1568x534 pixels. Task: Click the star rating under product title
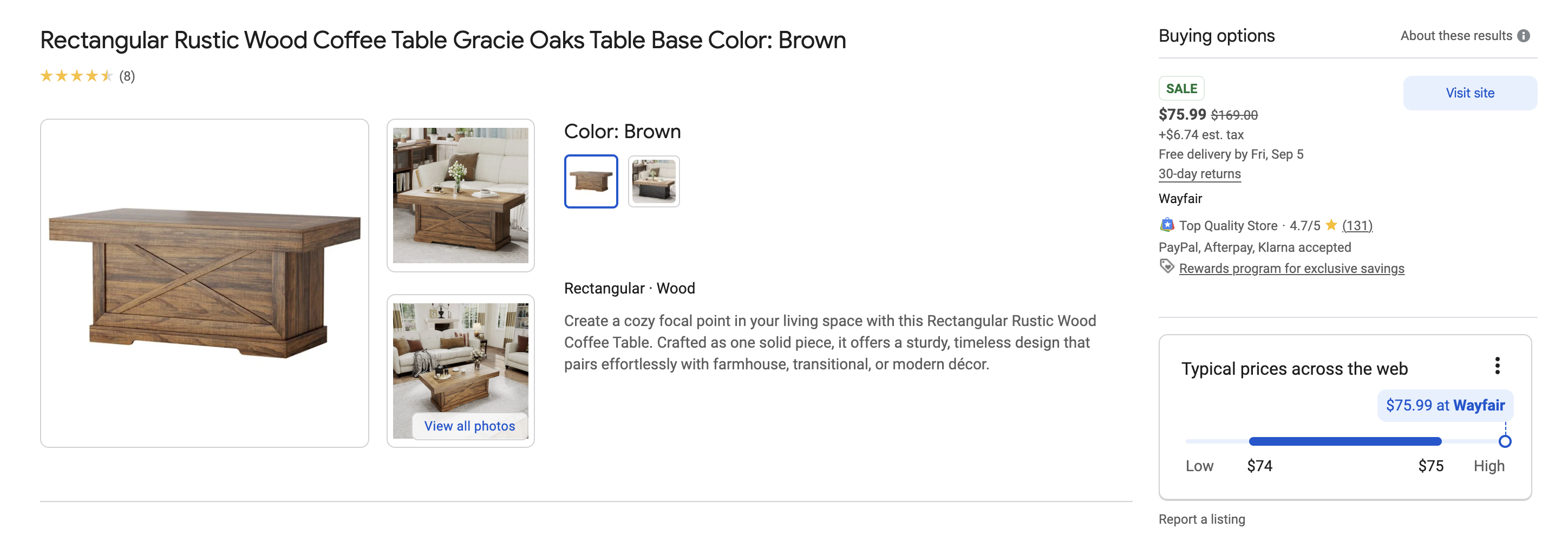[77, 76]
